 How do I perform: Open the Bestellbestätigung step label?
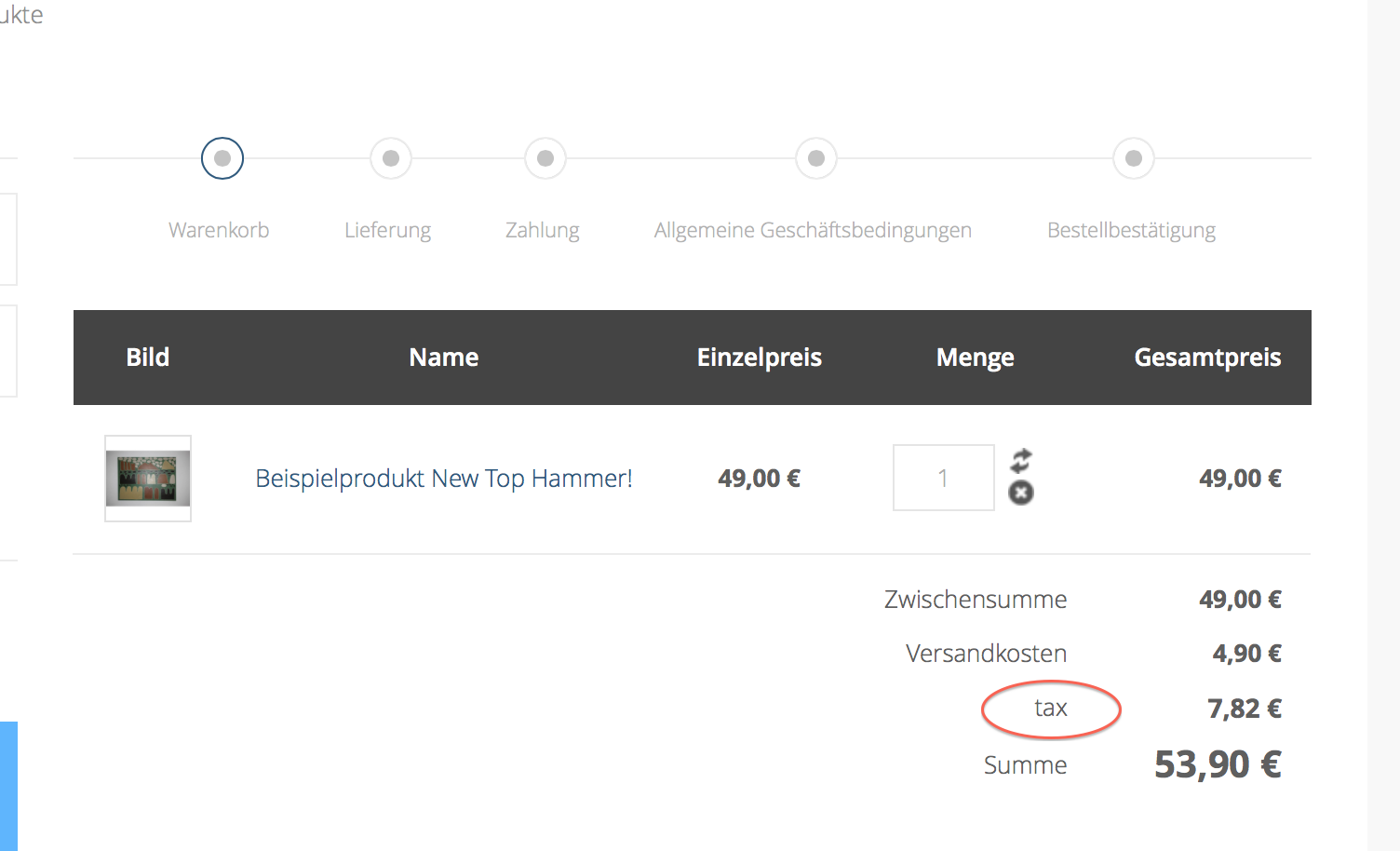(x=1131, y=230)
